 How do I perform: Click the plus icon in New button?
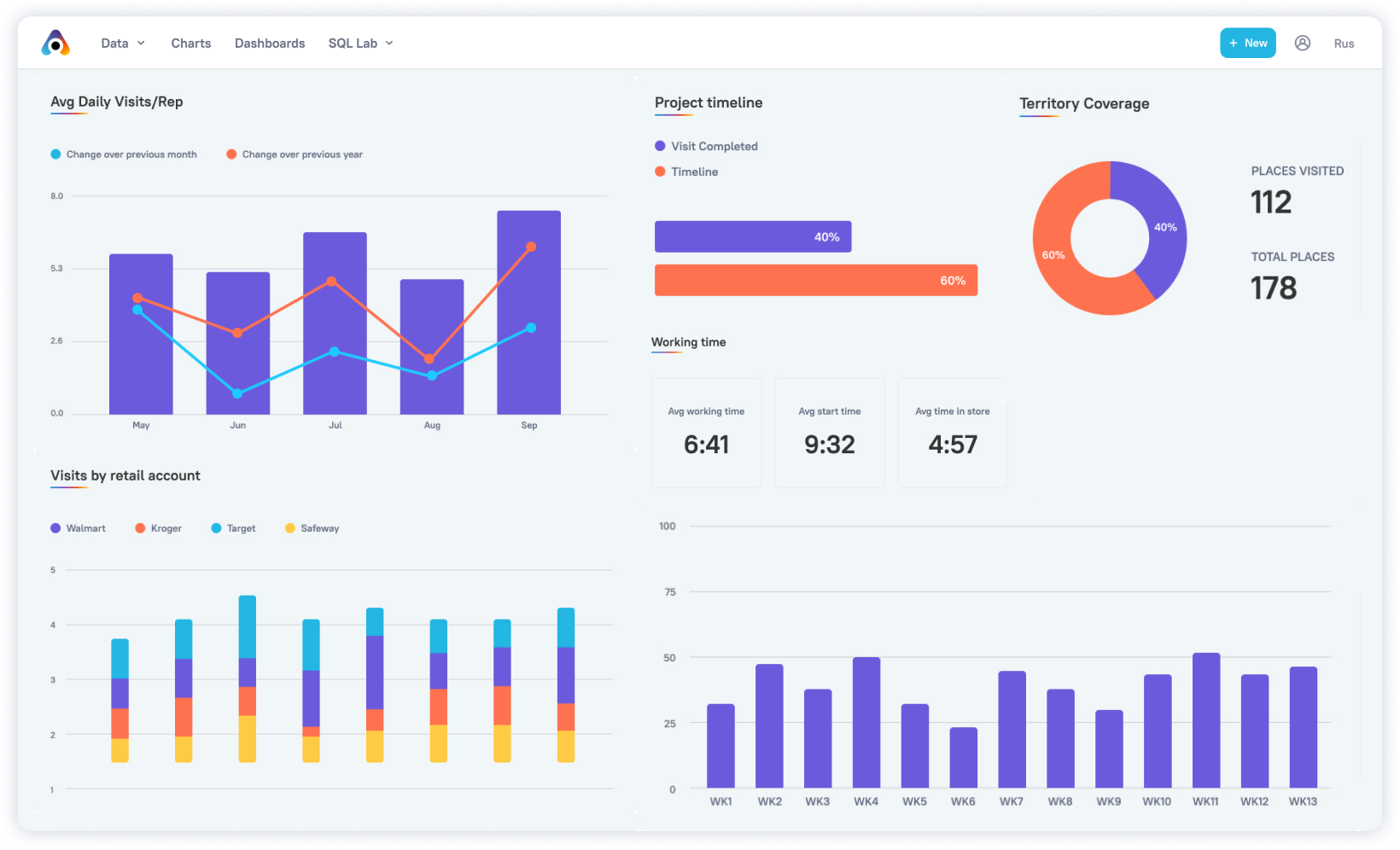pyautogui.click(x=1234, y=43)
